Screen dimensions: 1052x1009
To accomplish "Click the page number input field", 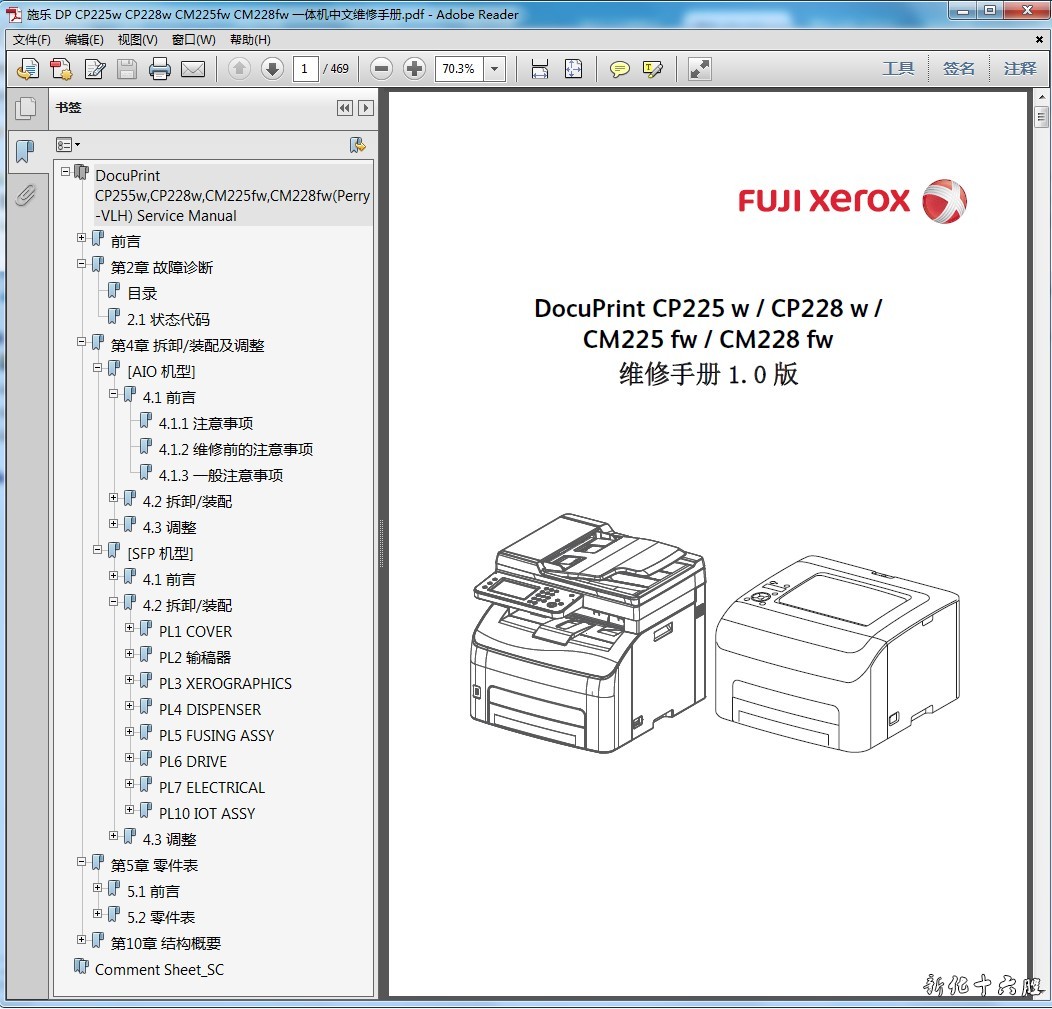I will click(305, 69).
